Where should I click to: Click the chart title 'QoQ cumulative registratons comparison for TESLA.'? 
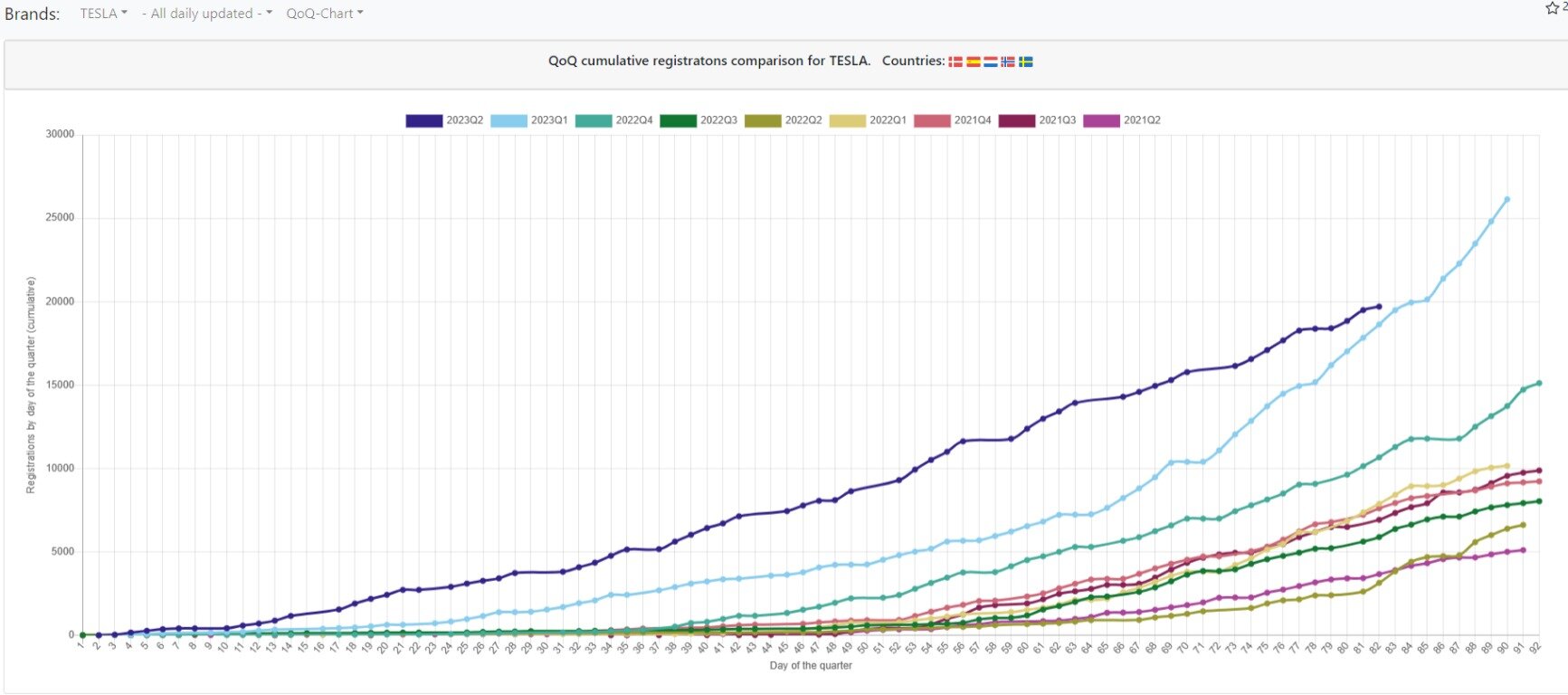(709, 62)
